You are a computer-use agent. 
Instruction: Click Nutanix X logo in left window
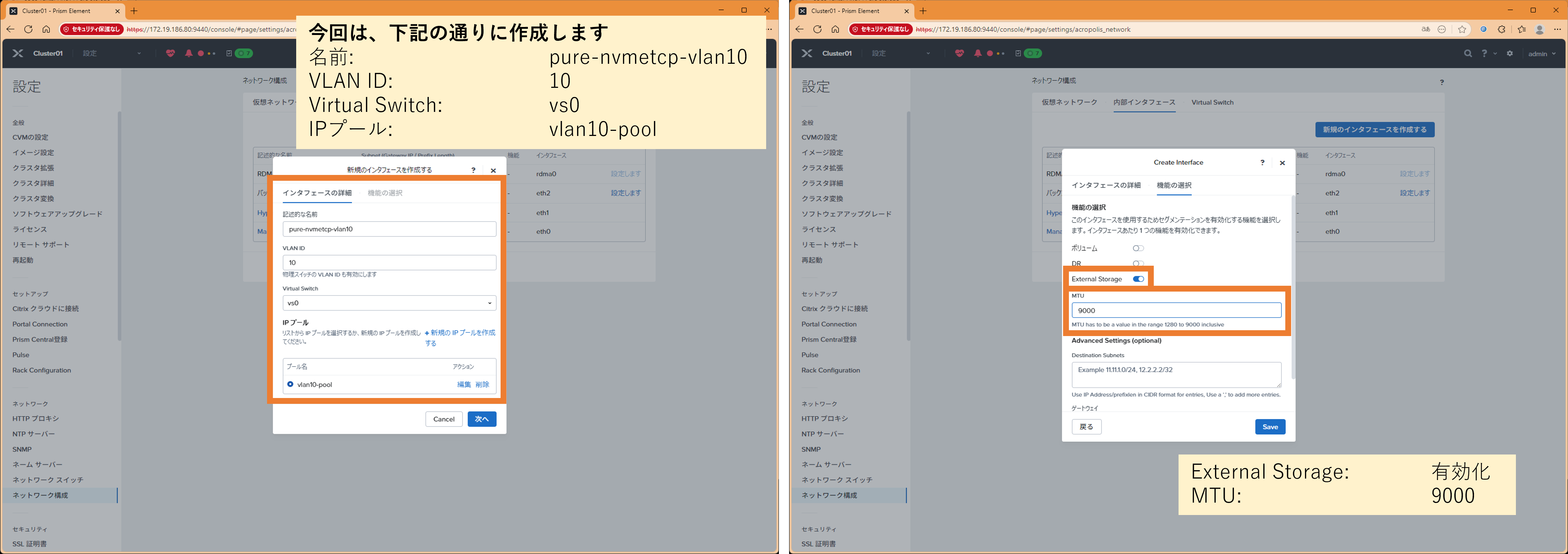(17, 54)
